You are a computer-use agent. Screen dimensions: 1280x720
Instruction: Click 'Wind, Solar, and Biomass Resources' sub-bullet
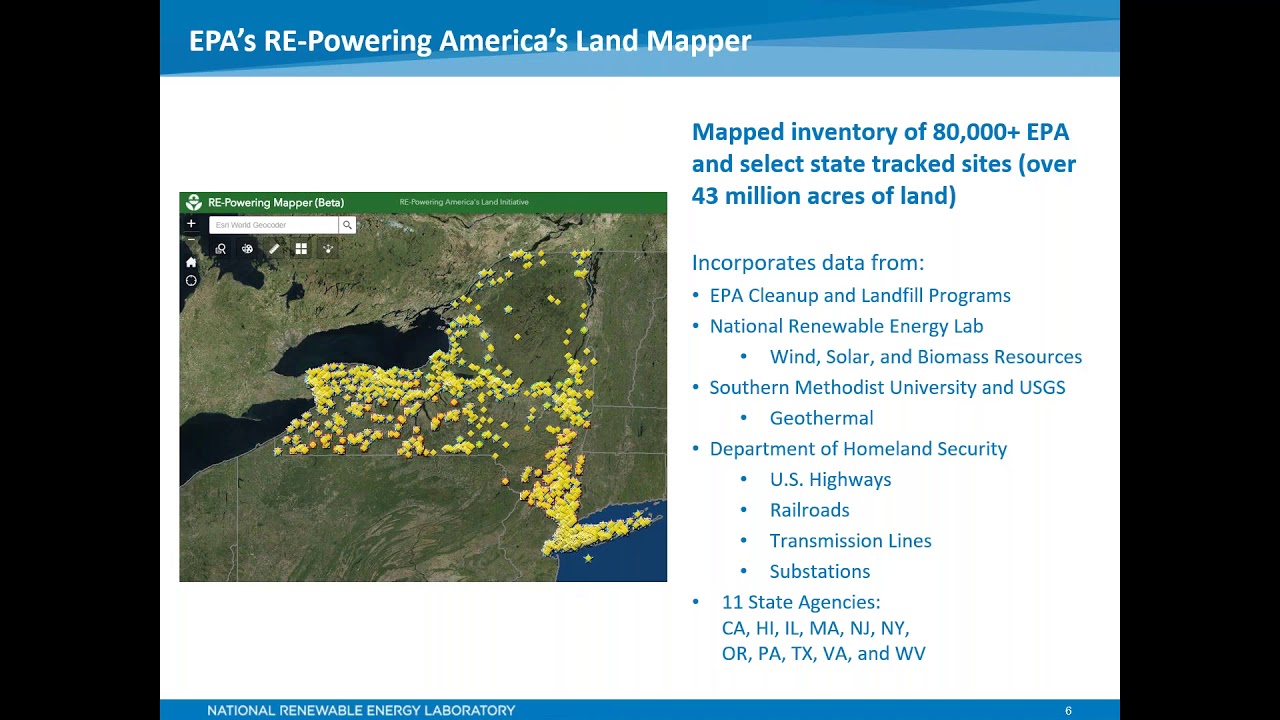coord(926,357)
